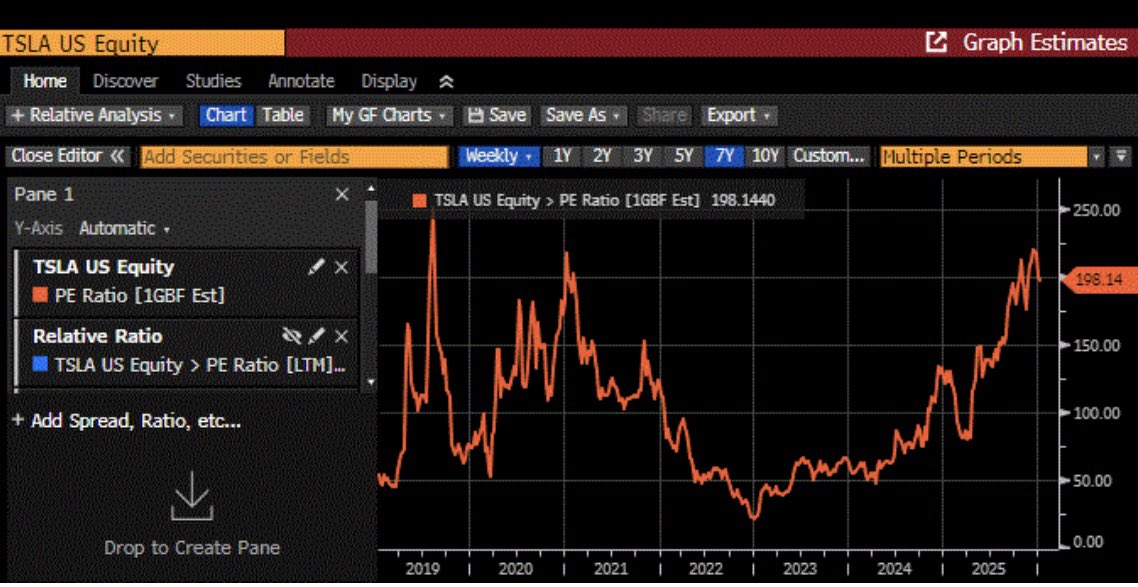Select the 3Y time range
This screenshot has height=587, width=1138.
click(x=642, y=156)
